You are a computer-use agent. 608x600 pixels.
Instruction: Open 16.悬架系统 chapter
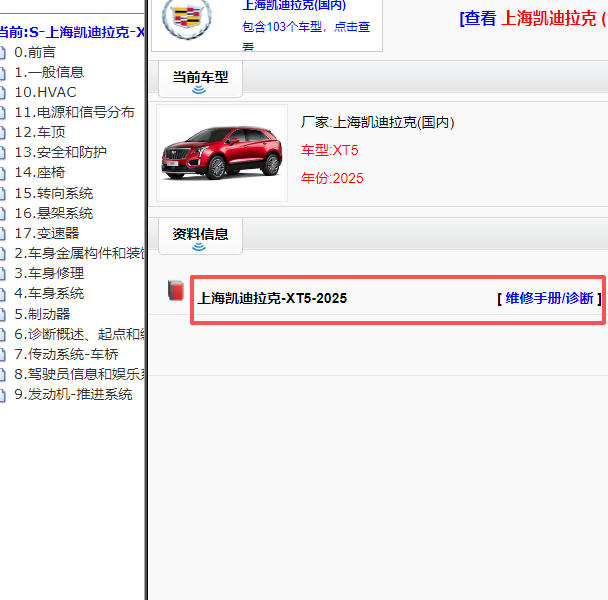click(x=54, y=213)
